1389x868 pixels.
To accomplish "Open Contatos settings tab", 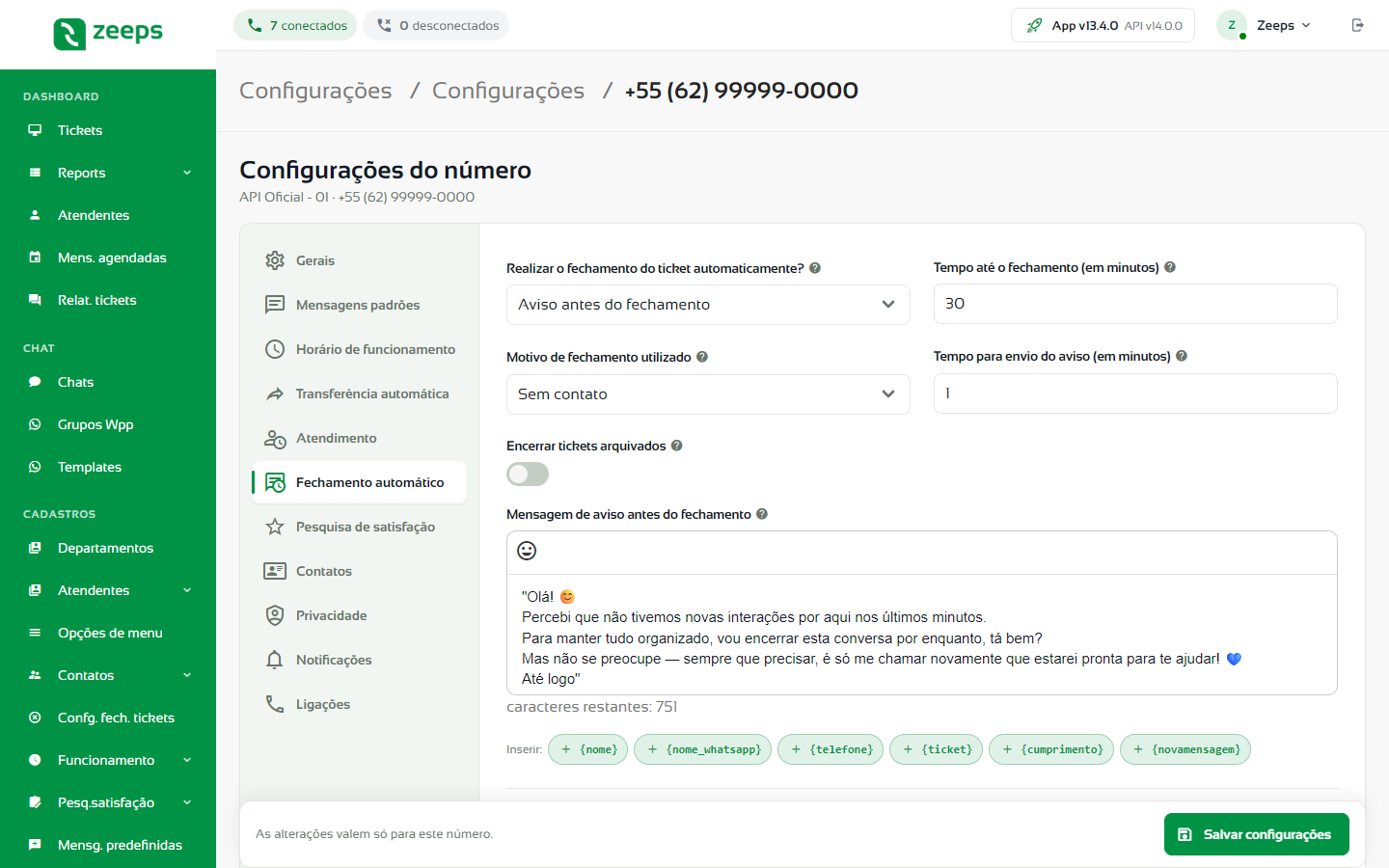I will coord(359,571).
